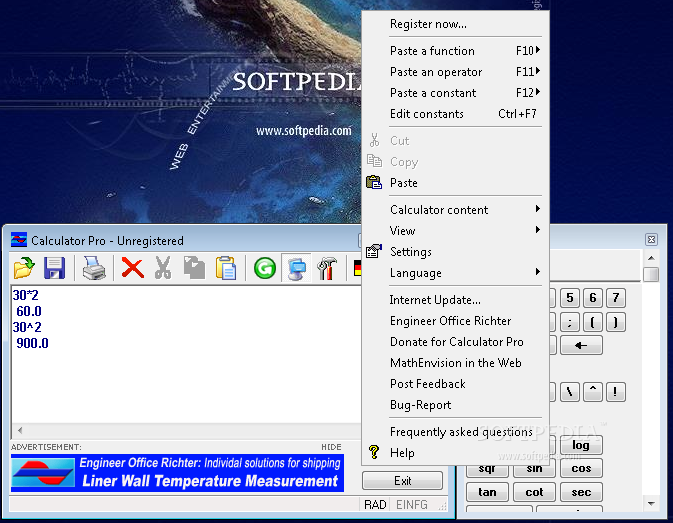Click the Paste clipboard icon in menu
673x523 pixels.
click(374, 182)
